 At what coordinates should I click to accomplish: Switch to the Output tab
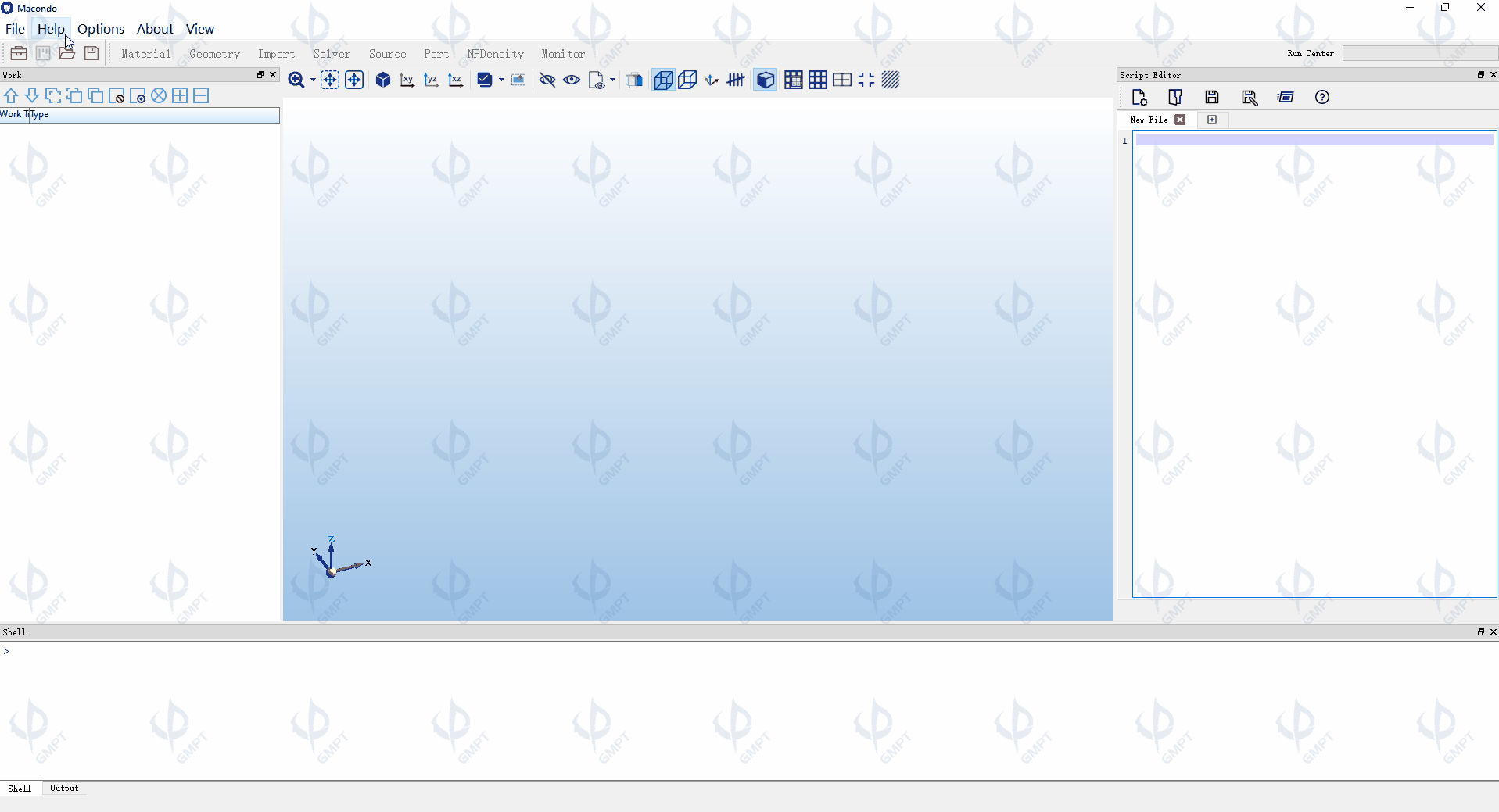tap(64, 788)
